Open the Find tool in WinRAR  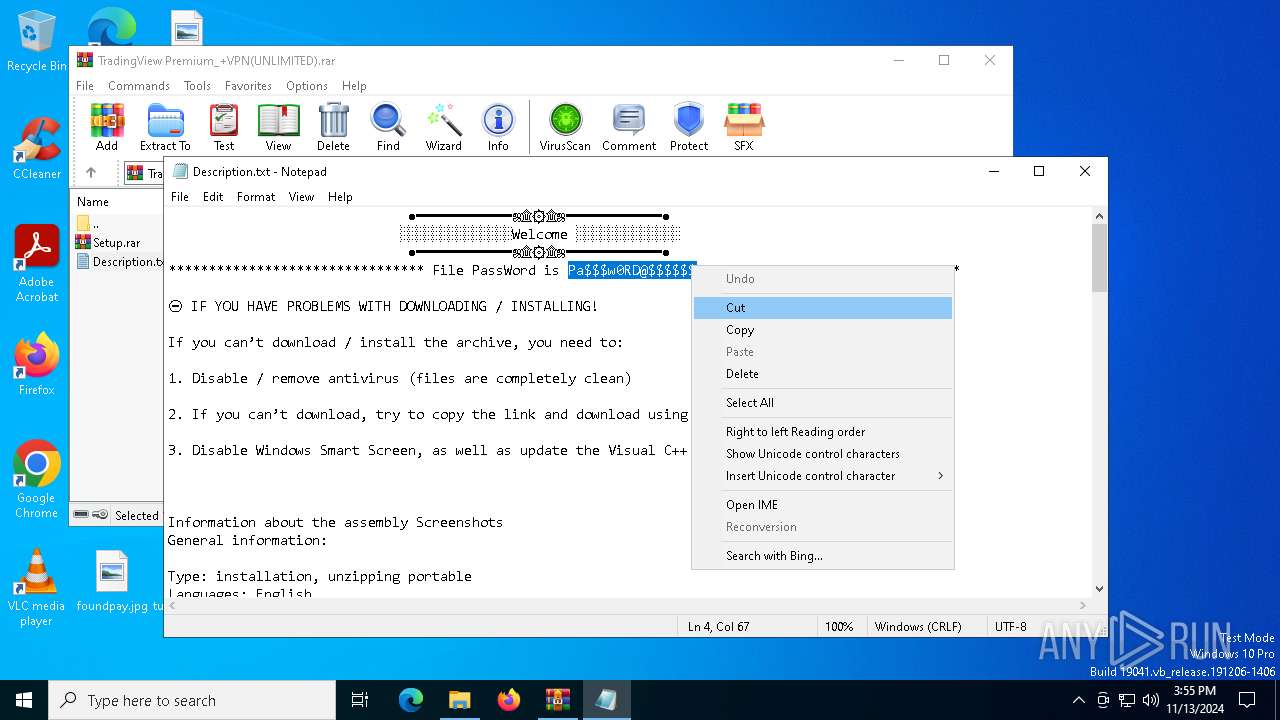pos(388,127)
